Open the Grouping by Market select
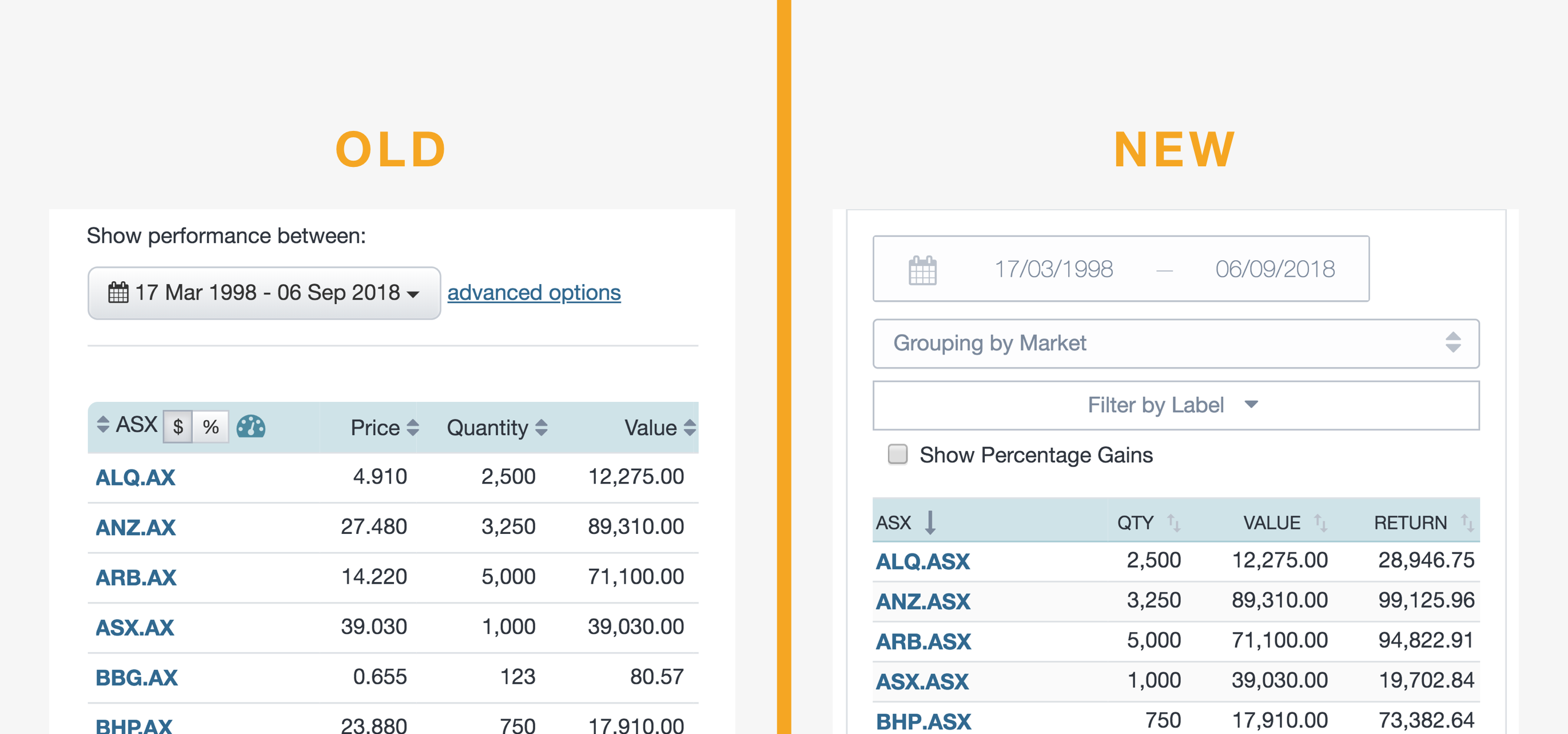Viewport: 1568px width, 734px height. point(1175,343)
